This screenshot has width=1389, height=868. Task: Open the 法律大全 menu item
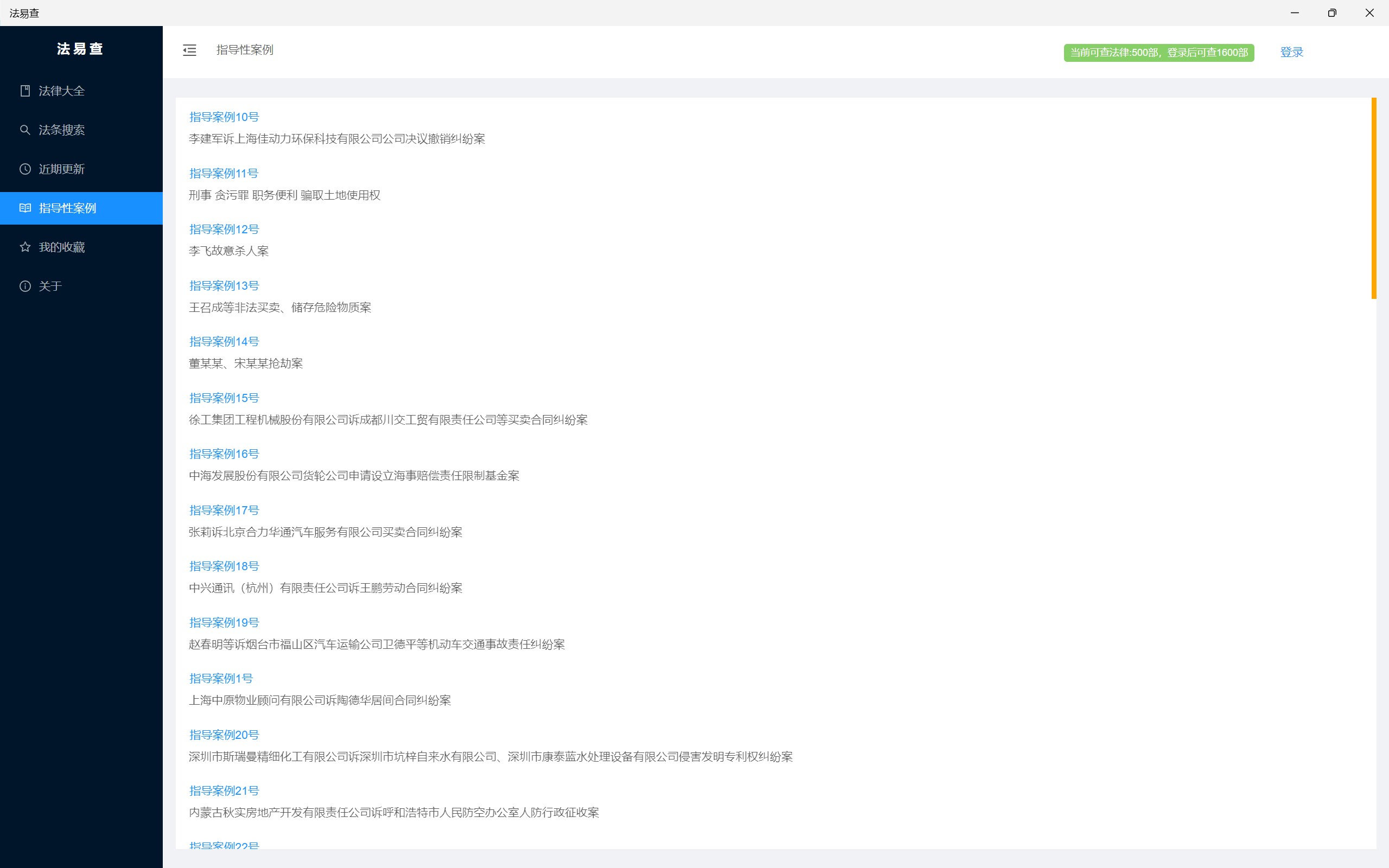click(61, 91)
